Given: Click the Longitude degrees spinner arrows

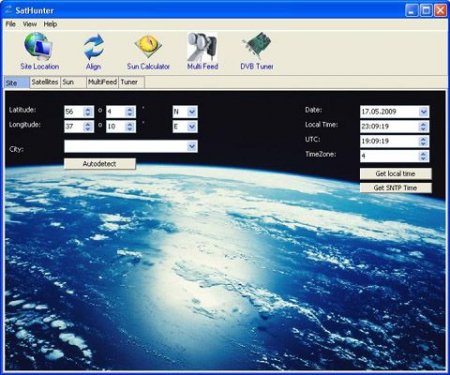Looking at the screenshot, I should coord(88,127).
